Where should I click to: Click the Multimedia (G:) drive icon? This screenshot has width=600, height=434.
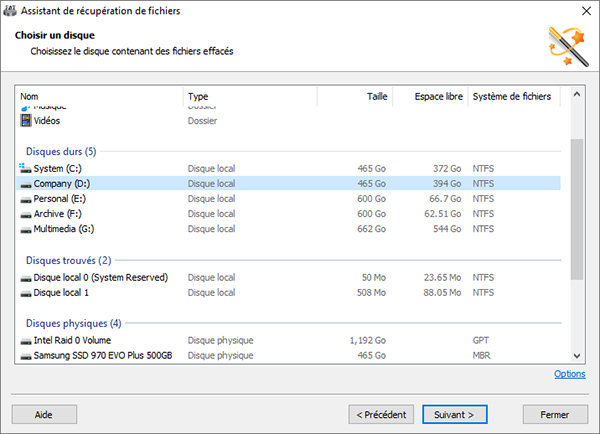tap(26, 230)
